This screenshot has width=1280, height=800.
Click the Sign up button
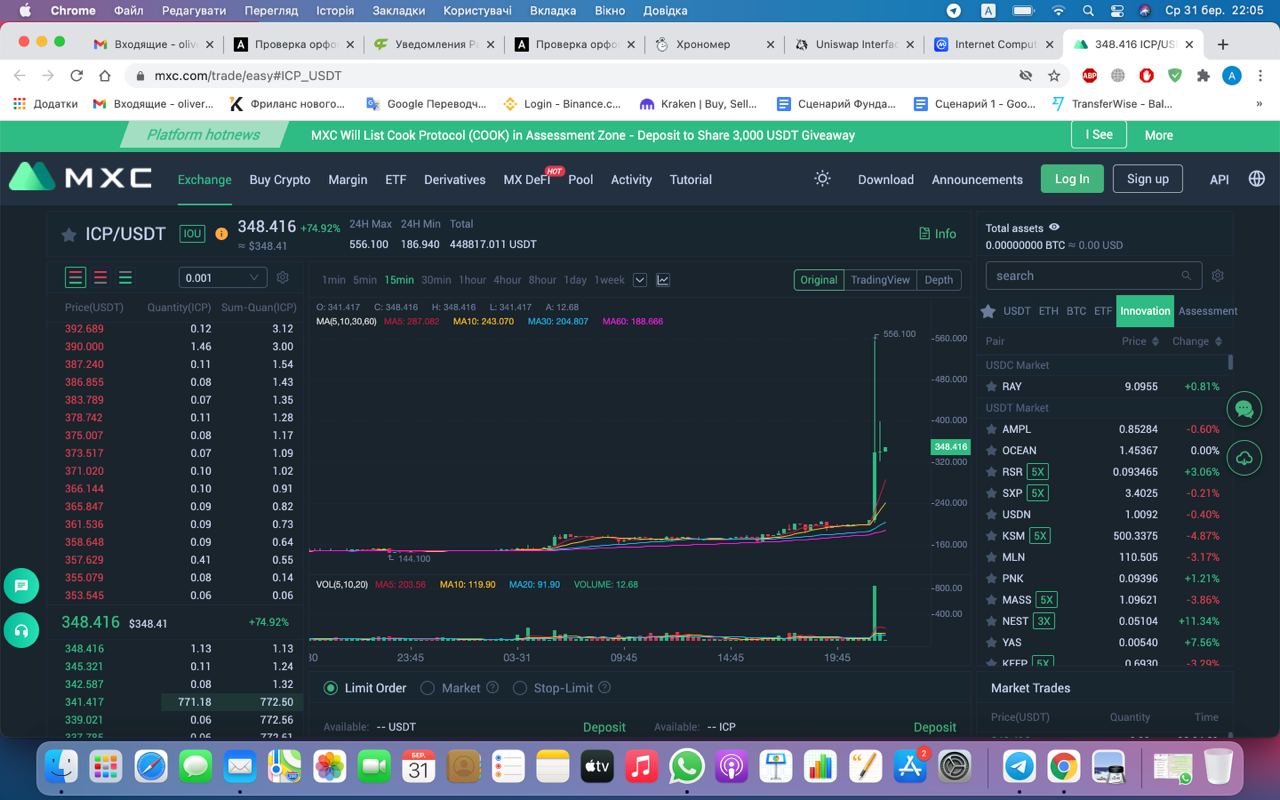point(1148,179)
